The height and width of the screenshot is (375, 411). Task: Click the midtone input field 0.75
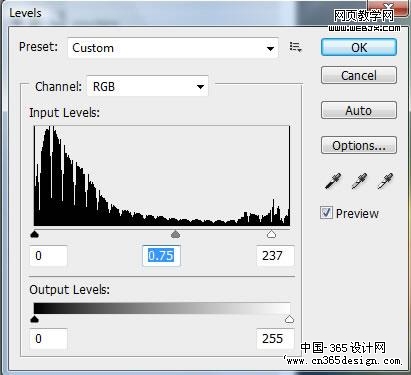coord(161,256)
